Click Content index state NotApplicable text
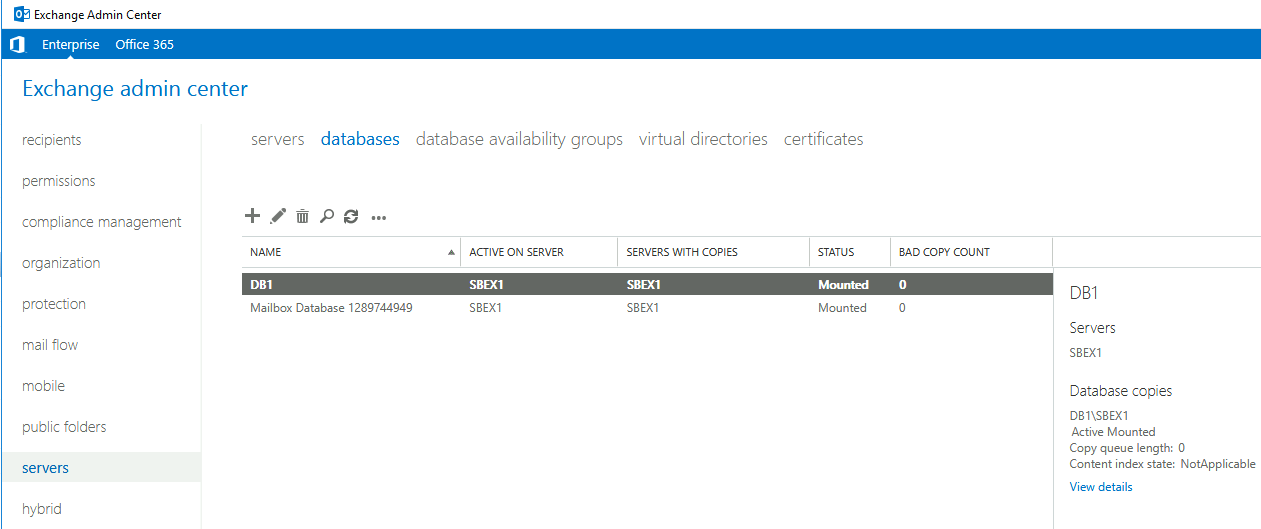Image resolution: width=1261 pixels, height=529 pixels. point(1163,464)
